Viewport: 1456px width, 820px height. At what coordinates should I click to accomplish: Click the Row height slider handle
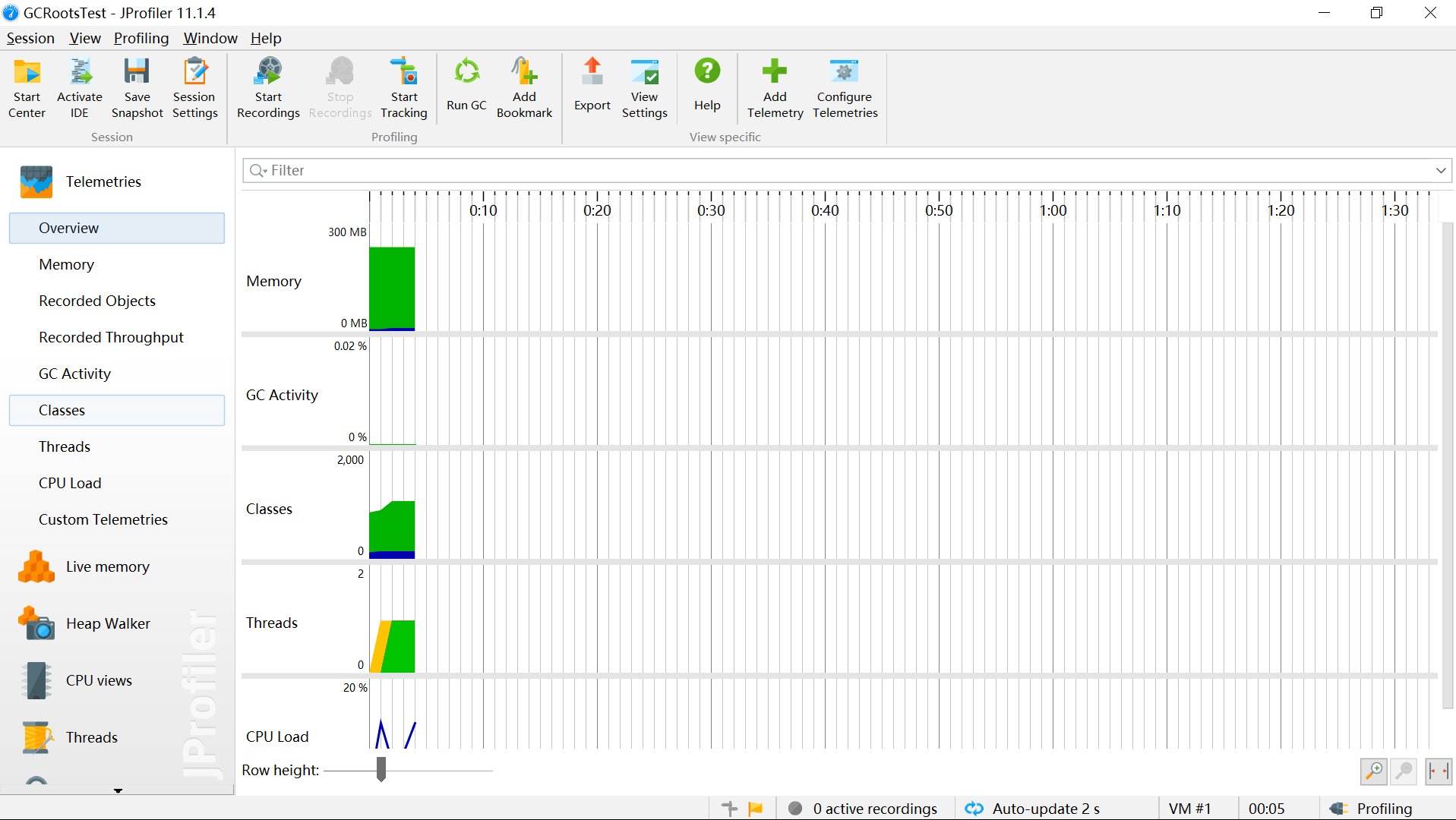coord(381,769)
